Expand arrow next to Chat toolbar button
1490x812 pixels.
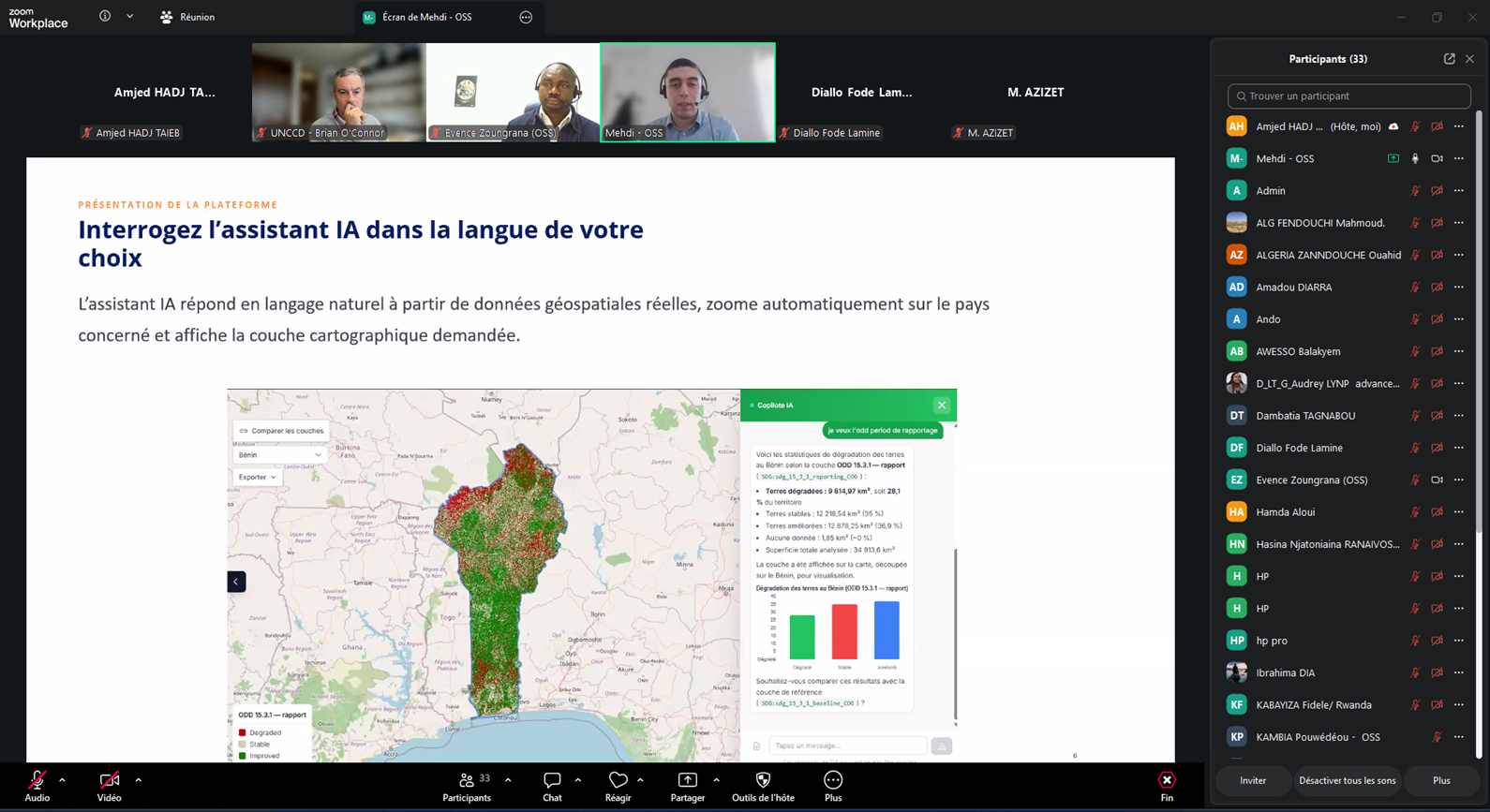tap(577, 779)
